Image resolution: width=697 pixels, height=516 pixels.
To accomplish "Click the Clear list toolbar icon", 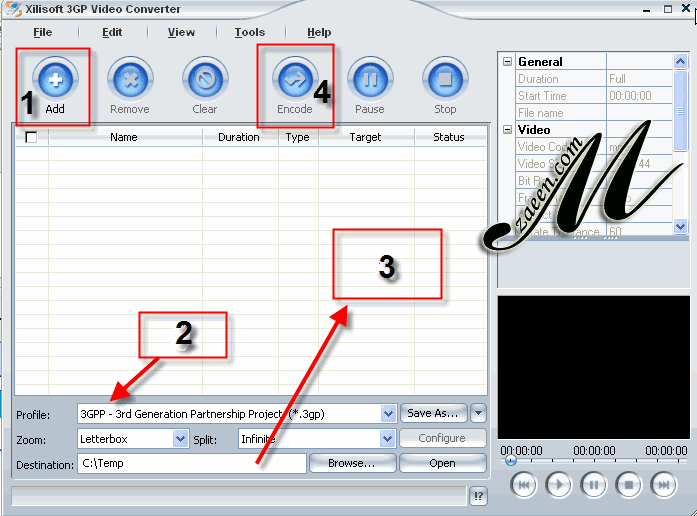I will coord(205,80).
